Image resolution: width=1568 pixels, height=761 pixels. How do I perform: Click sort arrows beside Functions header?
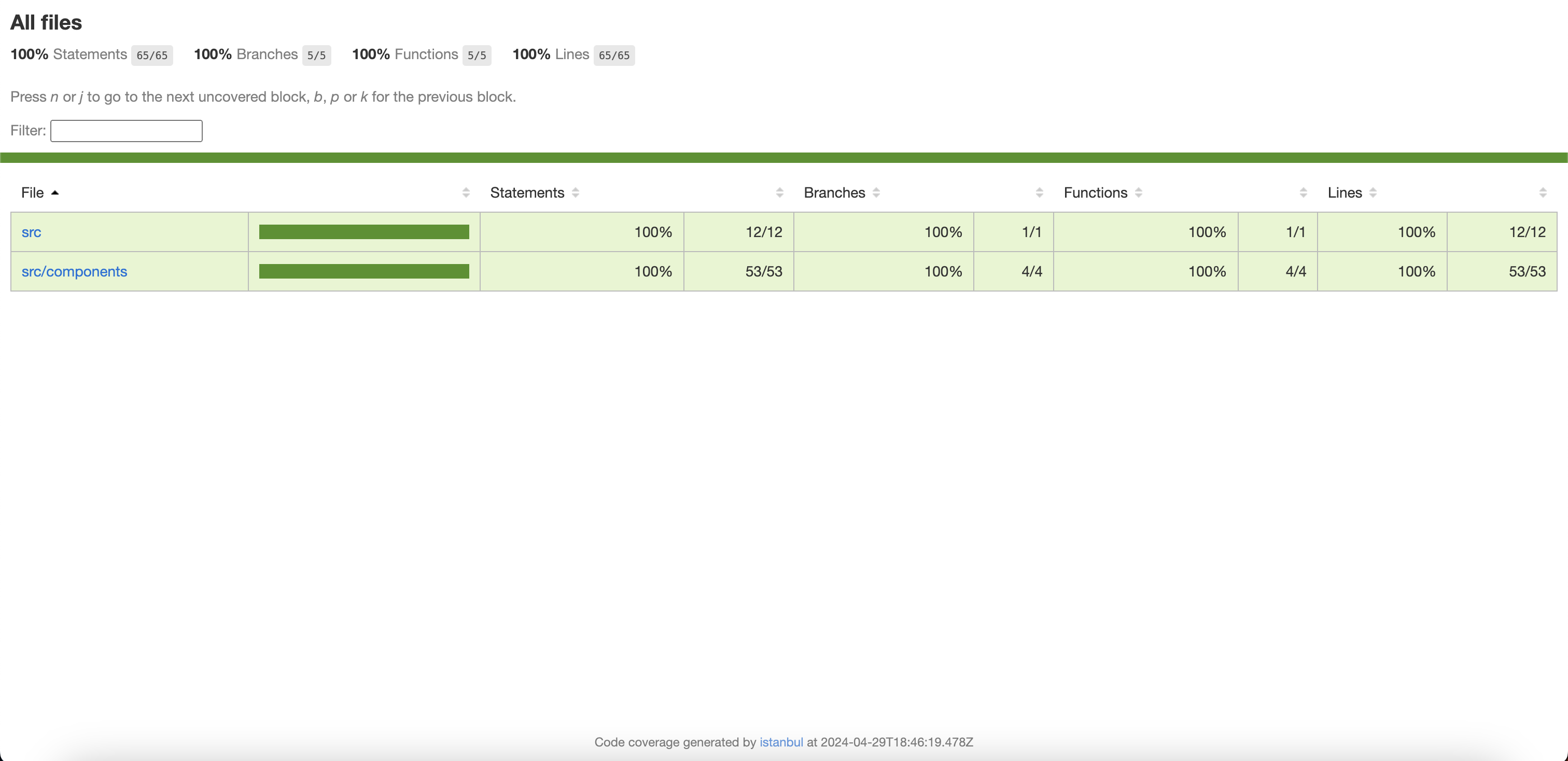[1138, 192]
